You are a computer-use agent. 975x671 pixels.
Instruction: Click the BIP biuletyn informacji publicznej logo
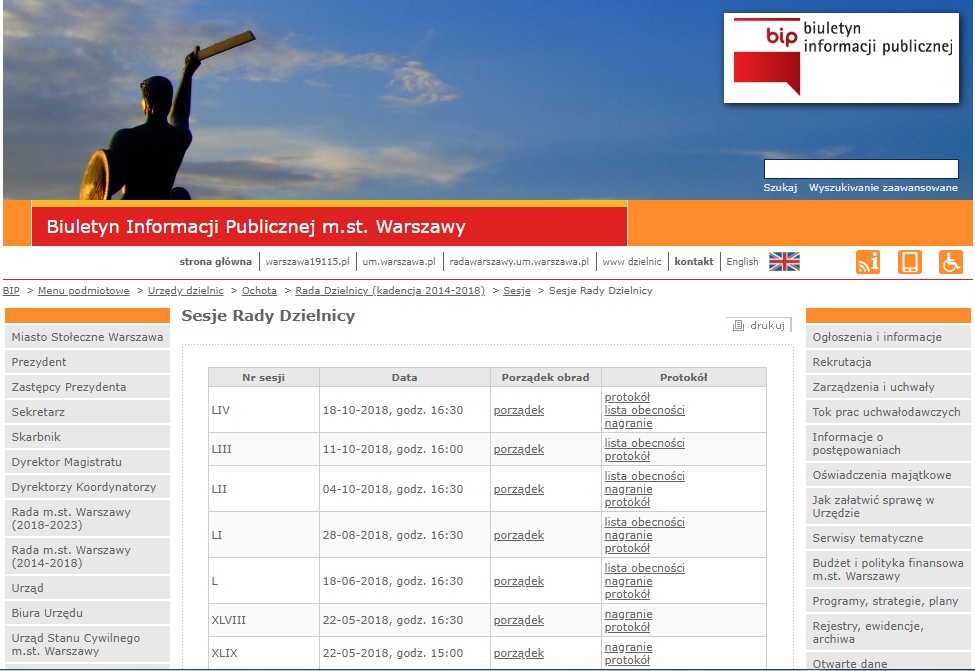tap(841, 58)
